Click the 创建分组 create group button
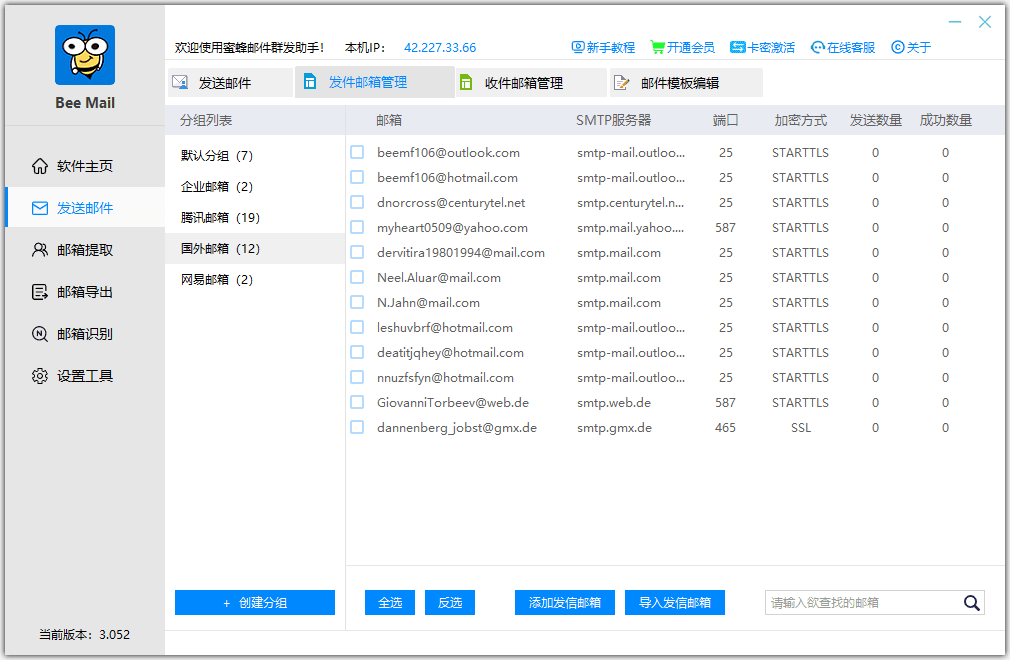The height and width of the screenshot is (660, 1010). (254, 602)
